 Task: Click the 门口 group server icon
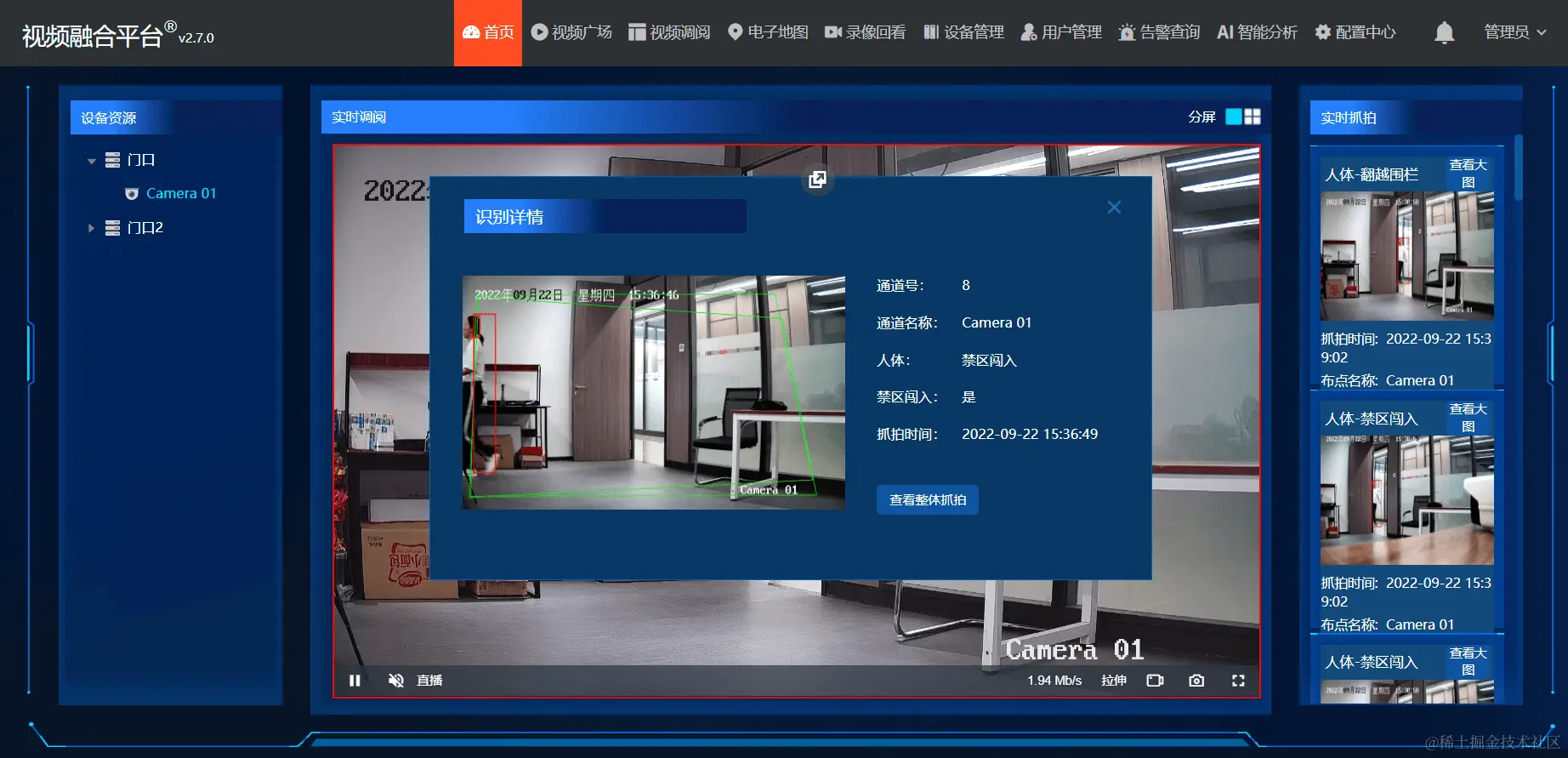coord(112,160)
